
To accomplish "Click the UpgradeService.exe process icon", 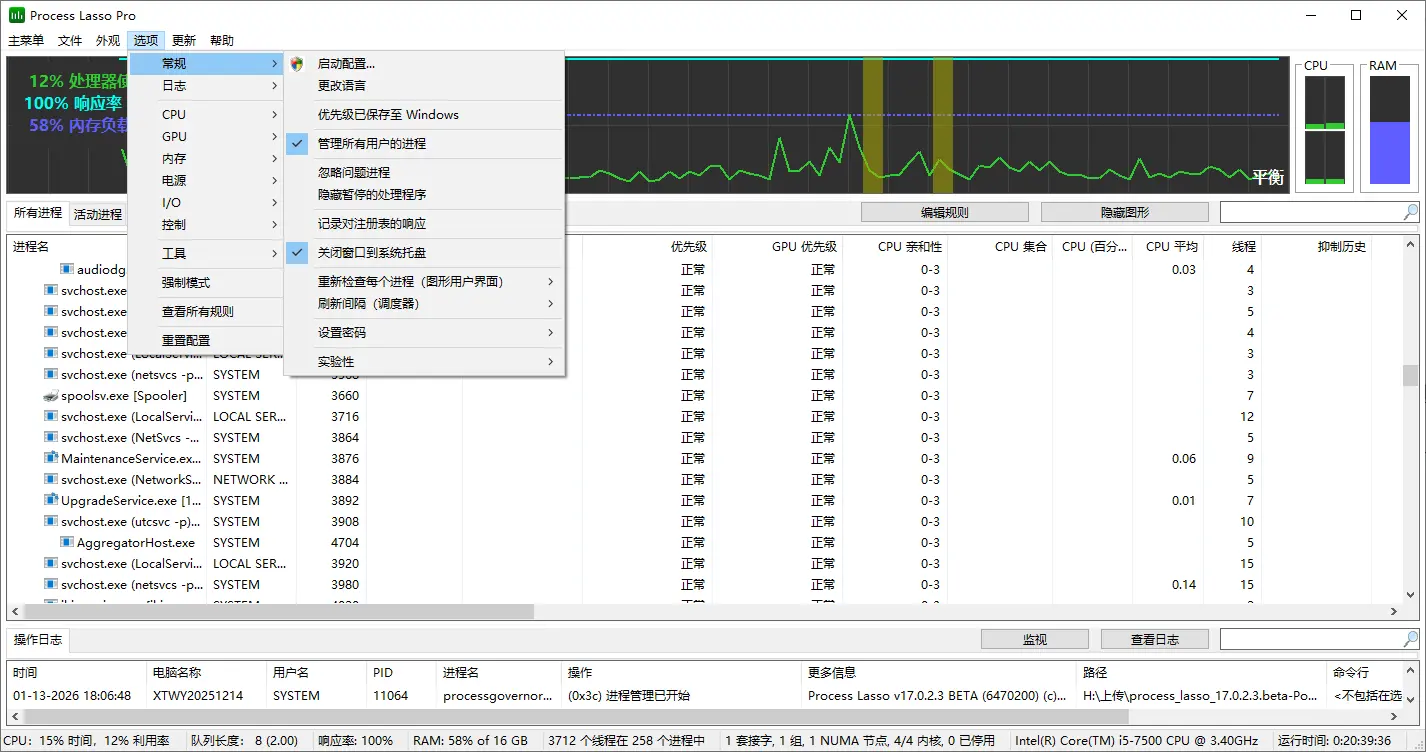I will 51,501.
